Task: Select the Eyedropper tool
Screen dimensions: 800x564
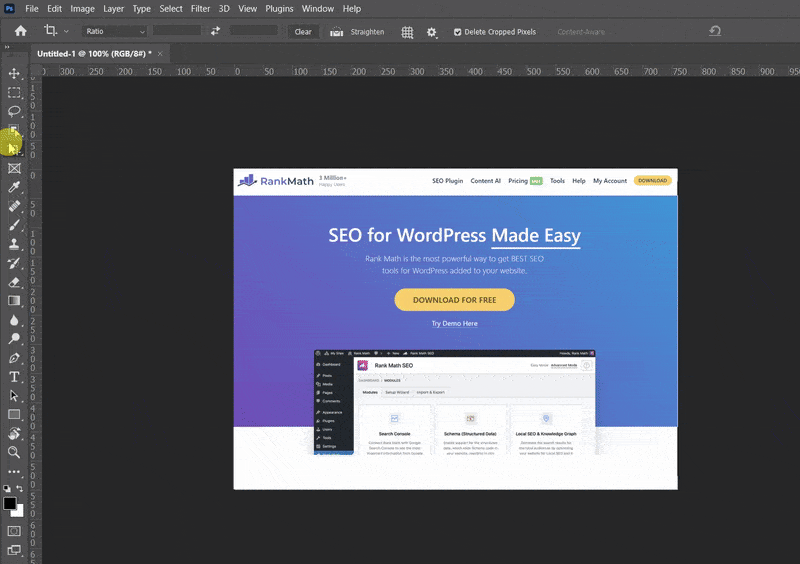Action: (14, 187)
